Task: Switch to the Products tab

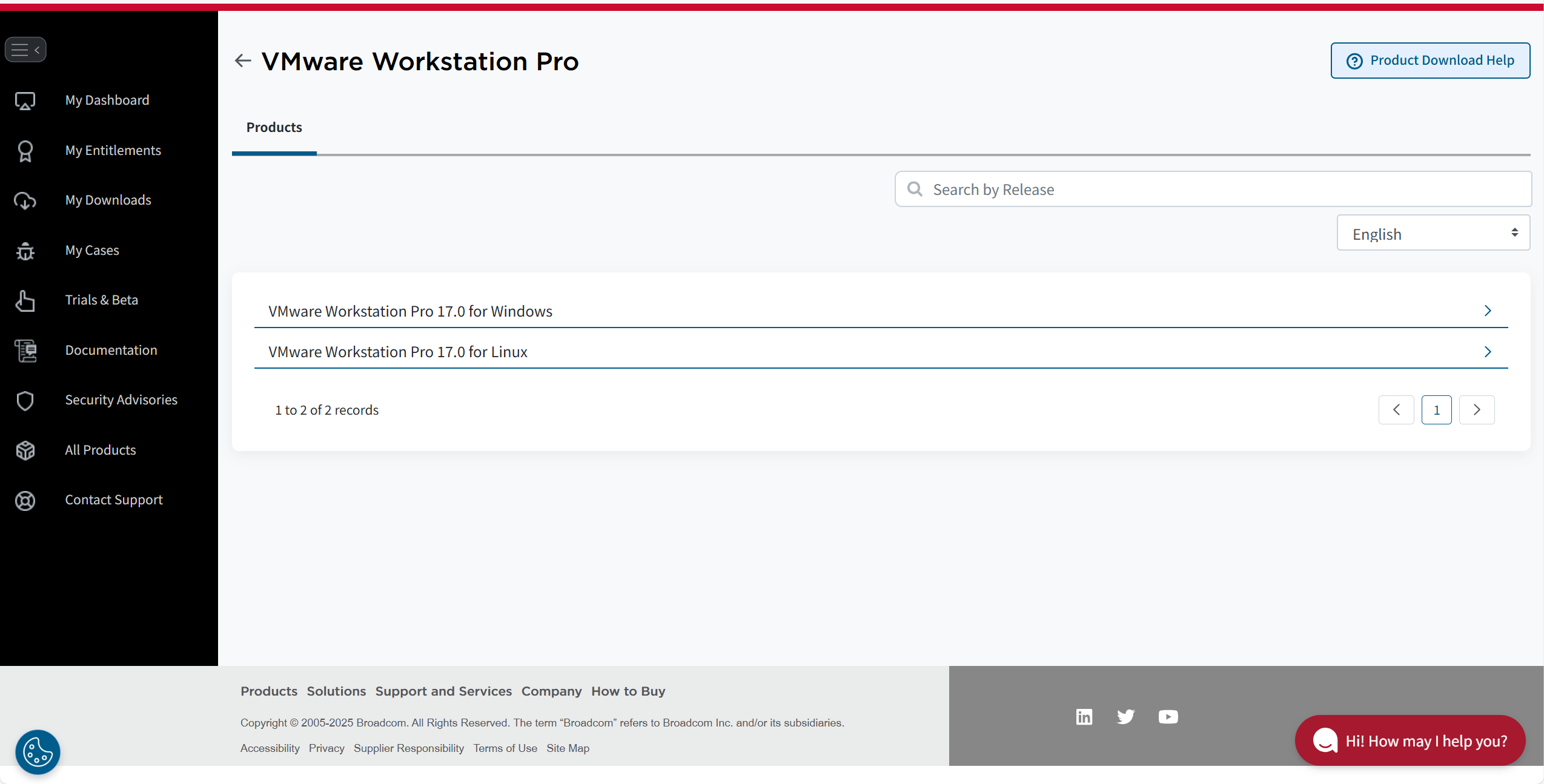Action: 274,127
